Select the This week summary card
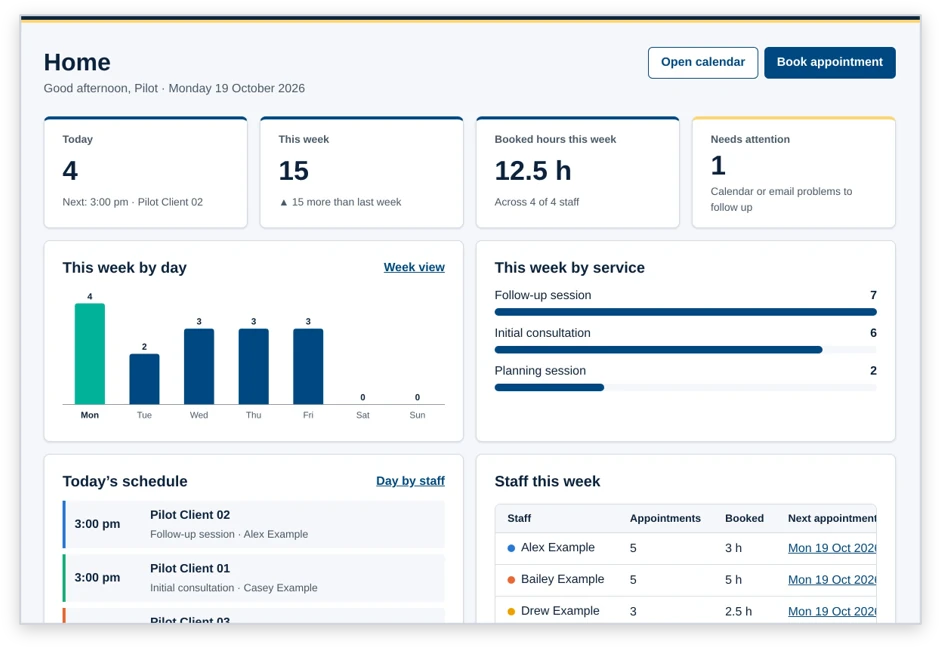The image size is (941, 649). click(x=362, y=173)
